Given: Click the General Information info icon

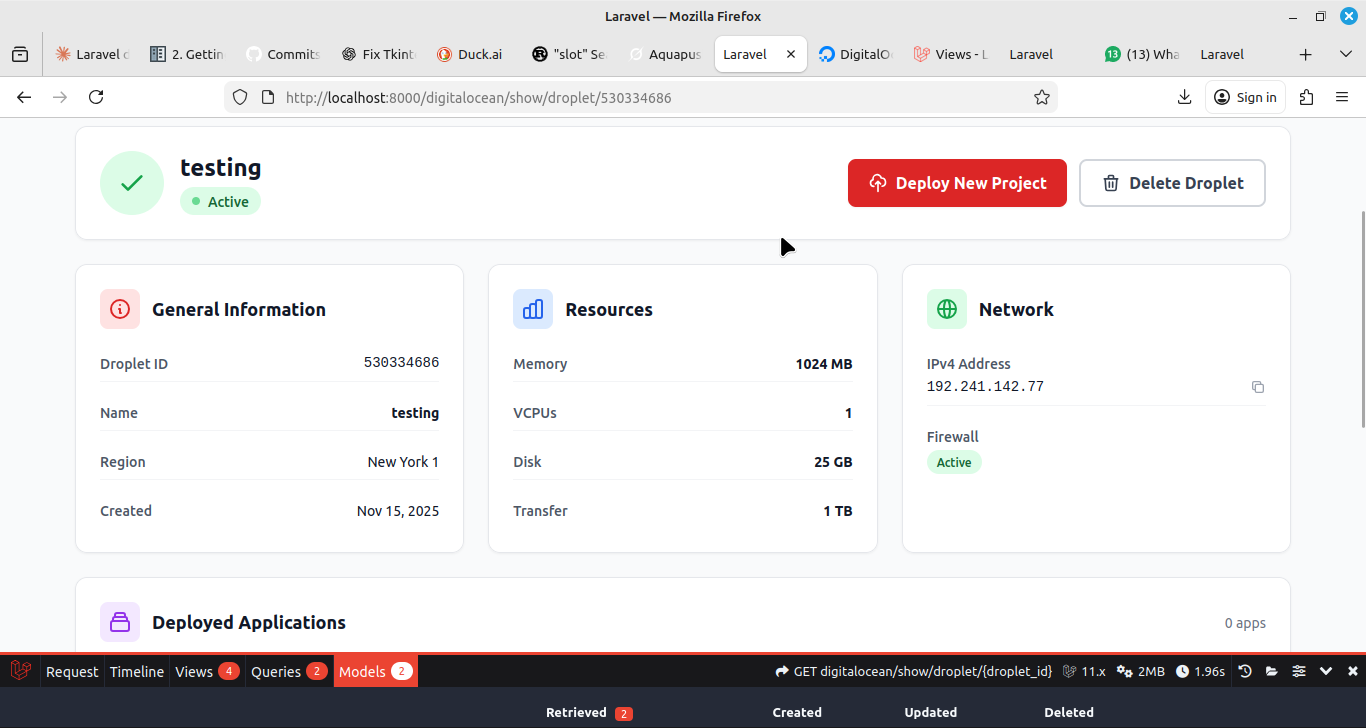Looking at the screenshot, I should (x=119, y=309).
